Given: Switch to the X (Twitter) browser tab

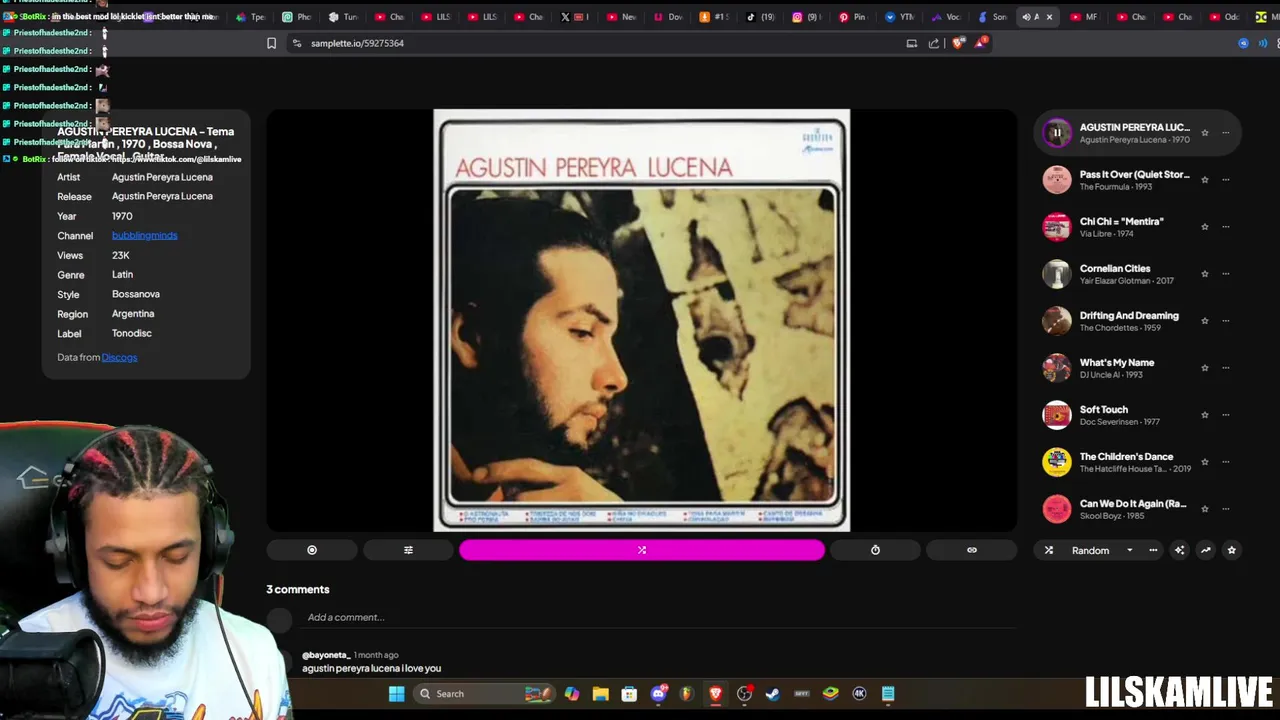Looking at the screenshot, I should click(572, 17).
